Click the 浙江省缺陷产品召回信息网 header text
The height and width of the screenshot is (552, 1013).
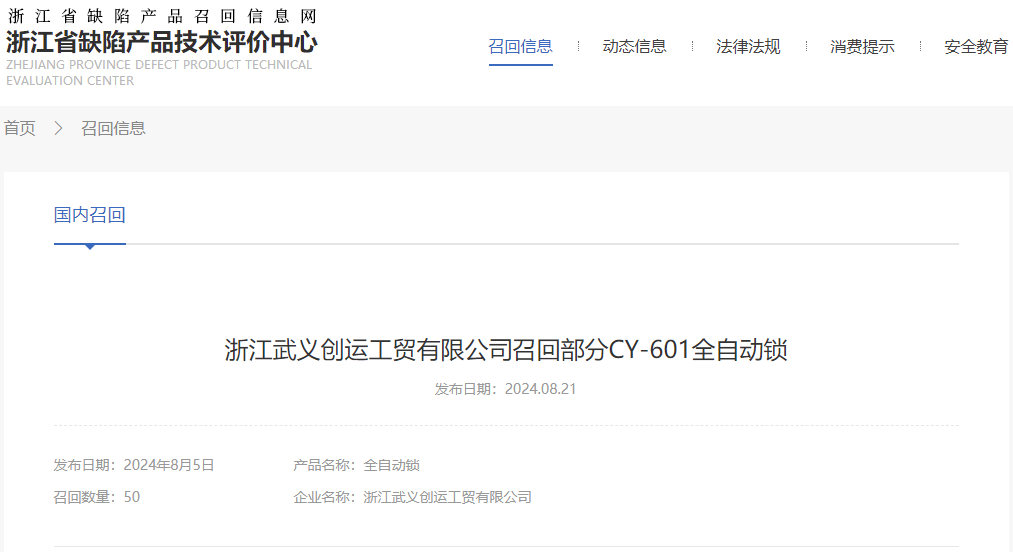click(x=162, y=16)
